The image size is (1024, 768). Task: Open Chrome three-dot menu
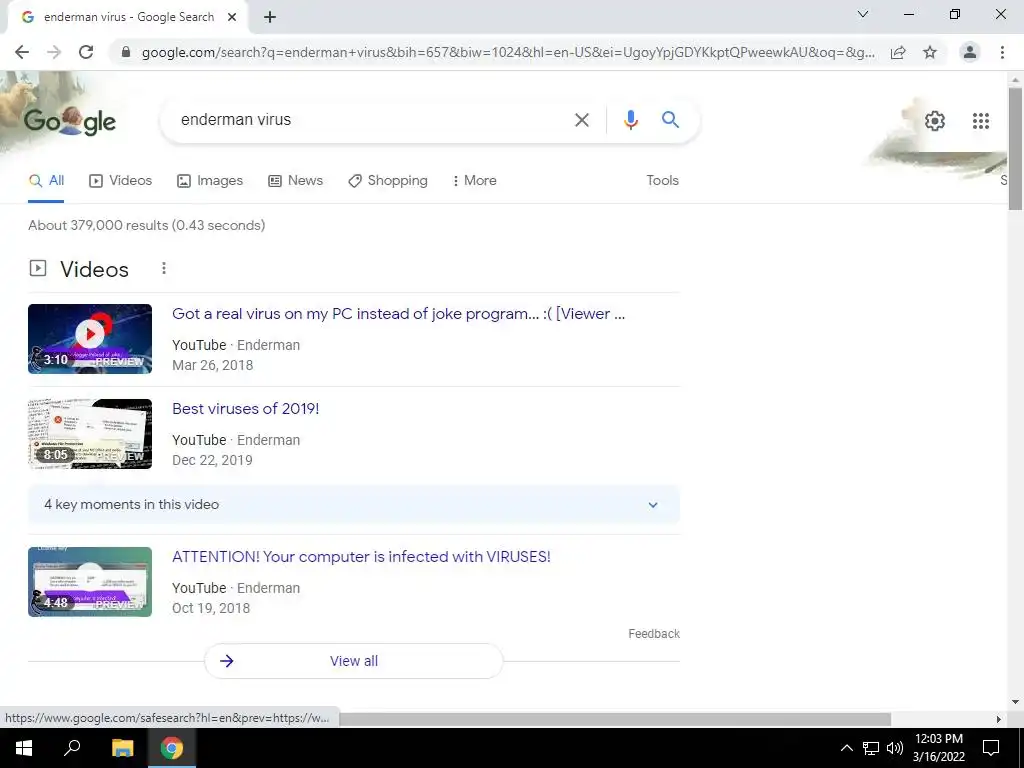click(x=1002, y=52)
